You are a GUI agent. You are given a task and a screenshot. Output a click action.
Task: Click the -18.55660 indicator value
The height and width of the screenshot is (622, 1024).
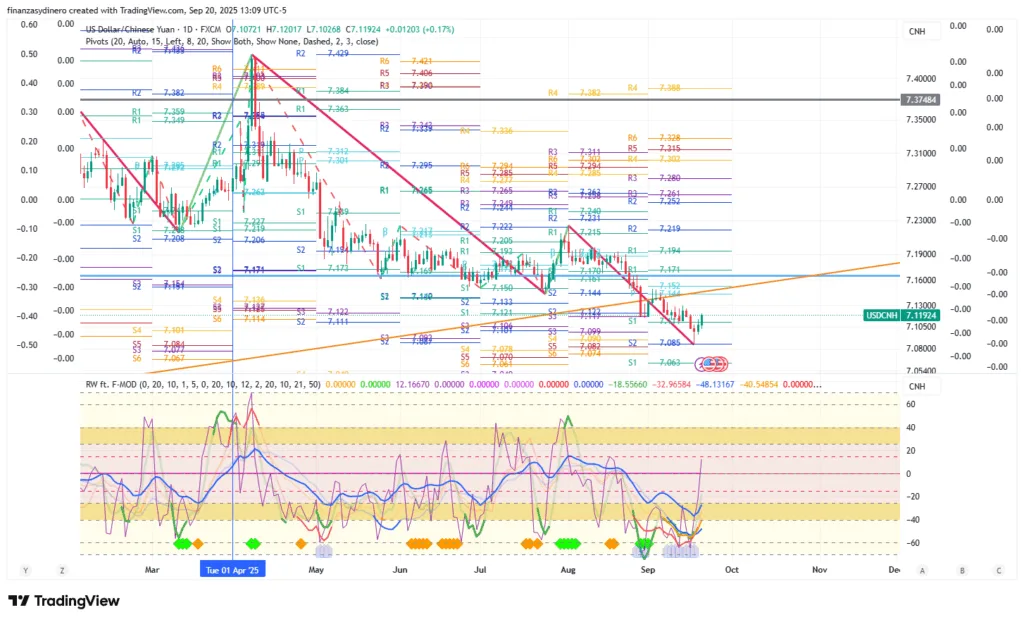coord(628,384)
